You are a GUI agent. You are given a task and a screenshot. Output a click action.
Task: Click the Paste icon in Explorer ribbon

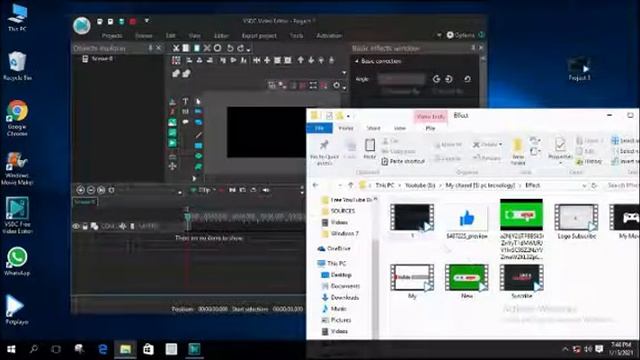click(x=370, y=145)
